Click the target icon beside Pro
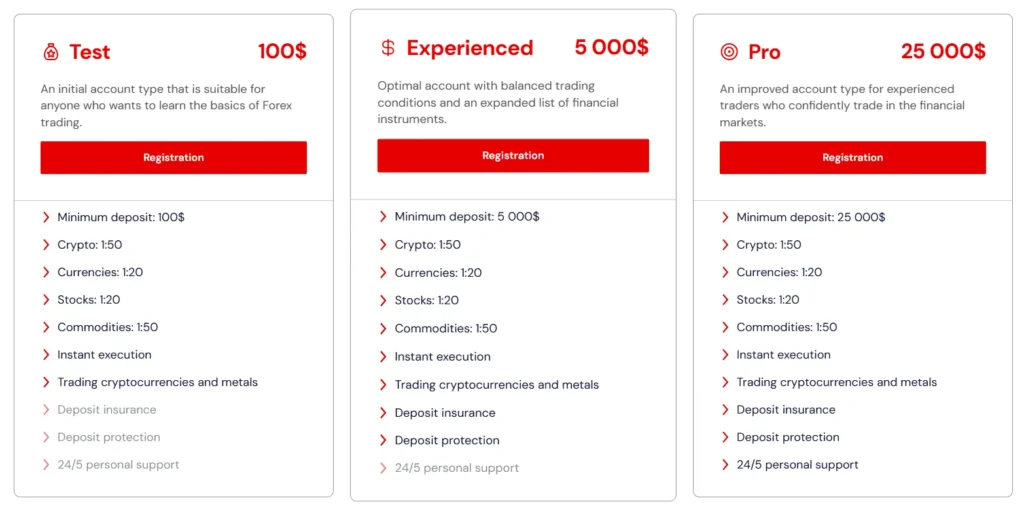Viewport: 1024px width, 513px height. (x=729, y=52)
